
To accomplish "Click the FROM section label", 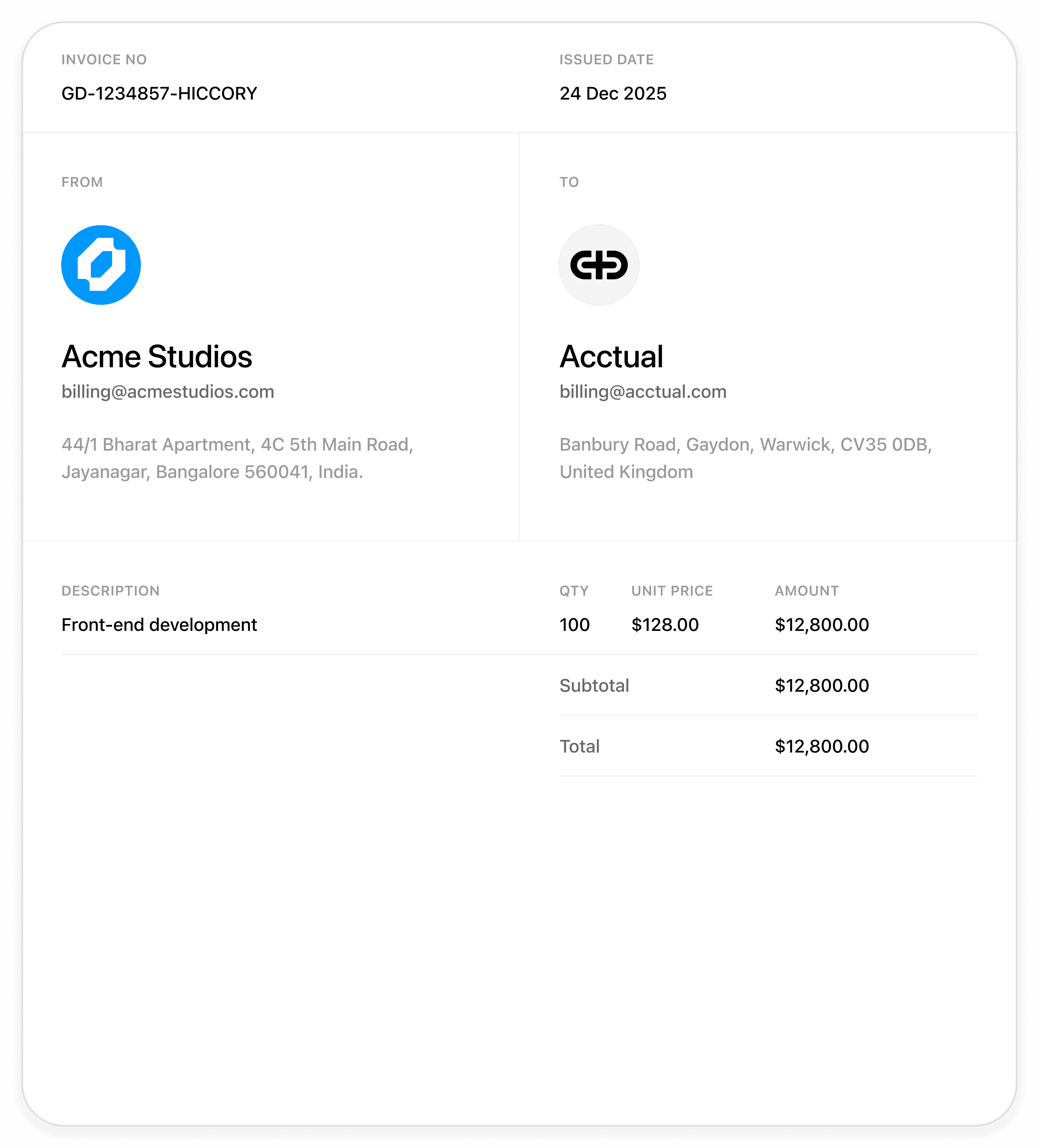I will point(82,182).
